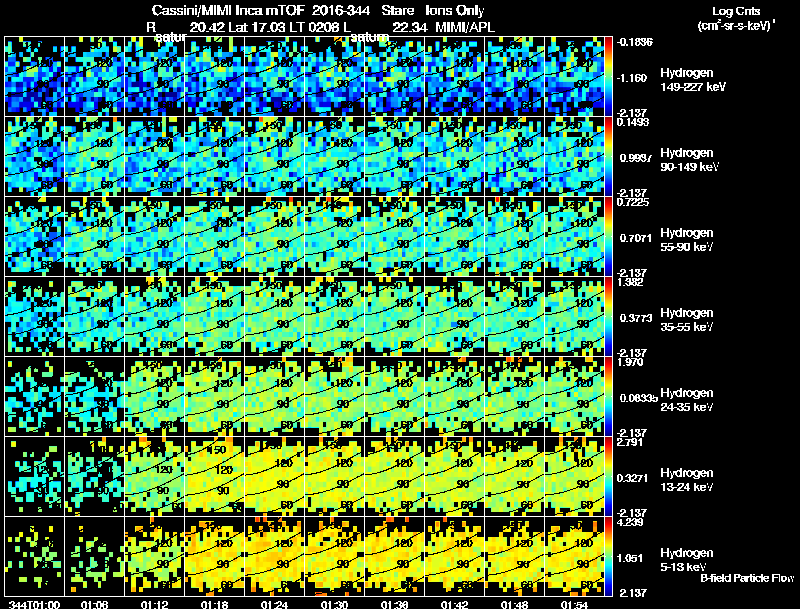This screenshot has width=800, height=609.
Task: Click the Hydrogen 90-149 keV row label
Action: point(689,160)
